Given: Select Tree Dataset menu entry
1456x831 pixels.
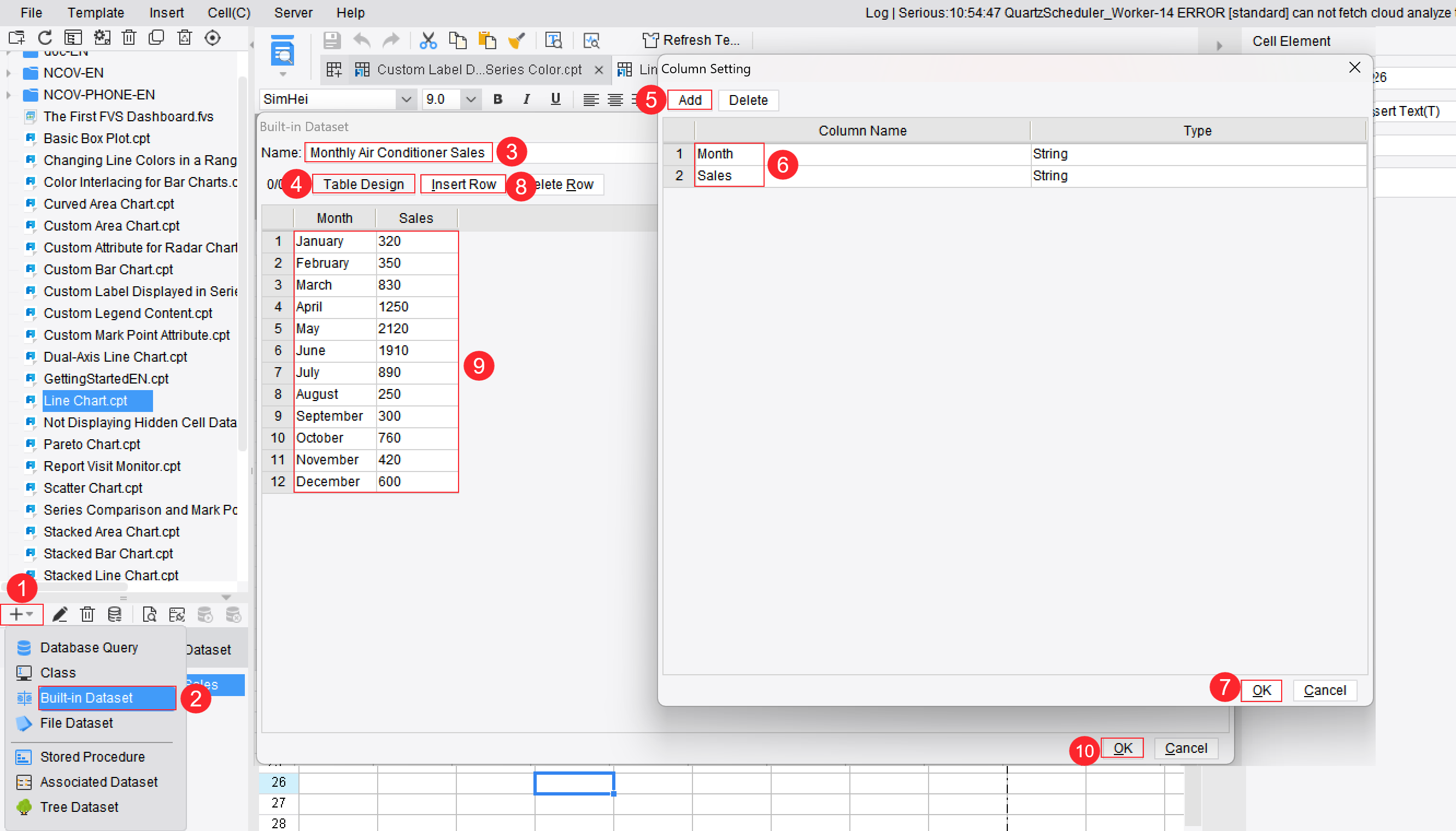Looking at the screenshot, I should coord(95,806).
